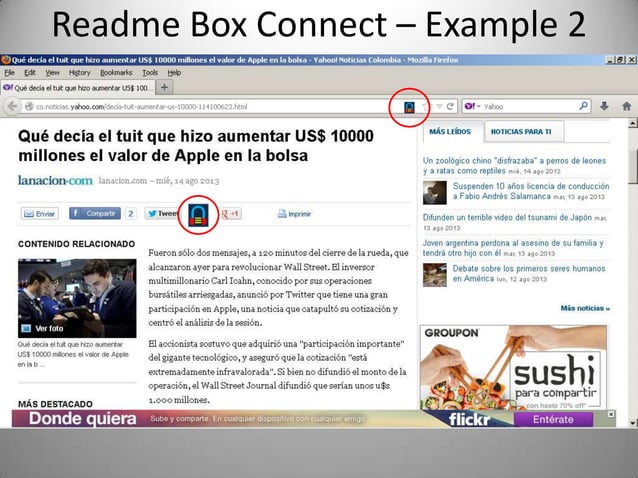Click the scrollbar down arrow
Image resolution: width=638 pixels, height=478 pixels.
pyautogui.click(x=633, y=423)
